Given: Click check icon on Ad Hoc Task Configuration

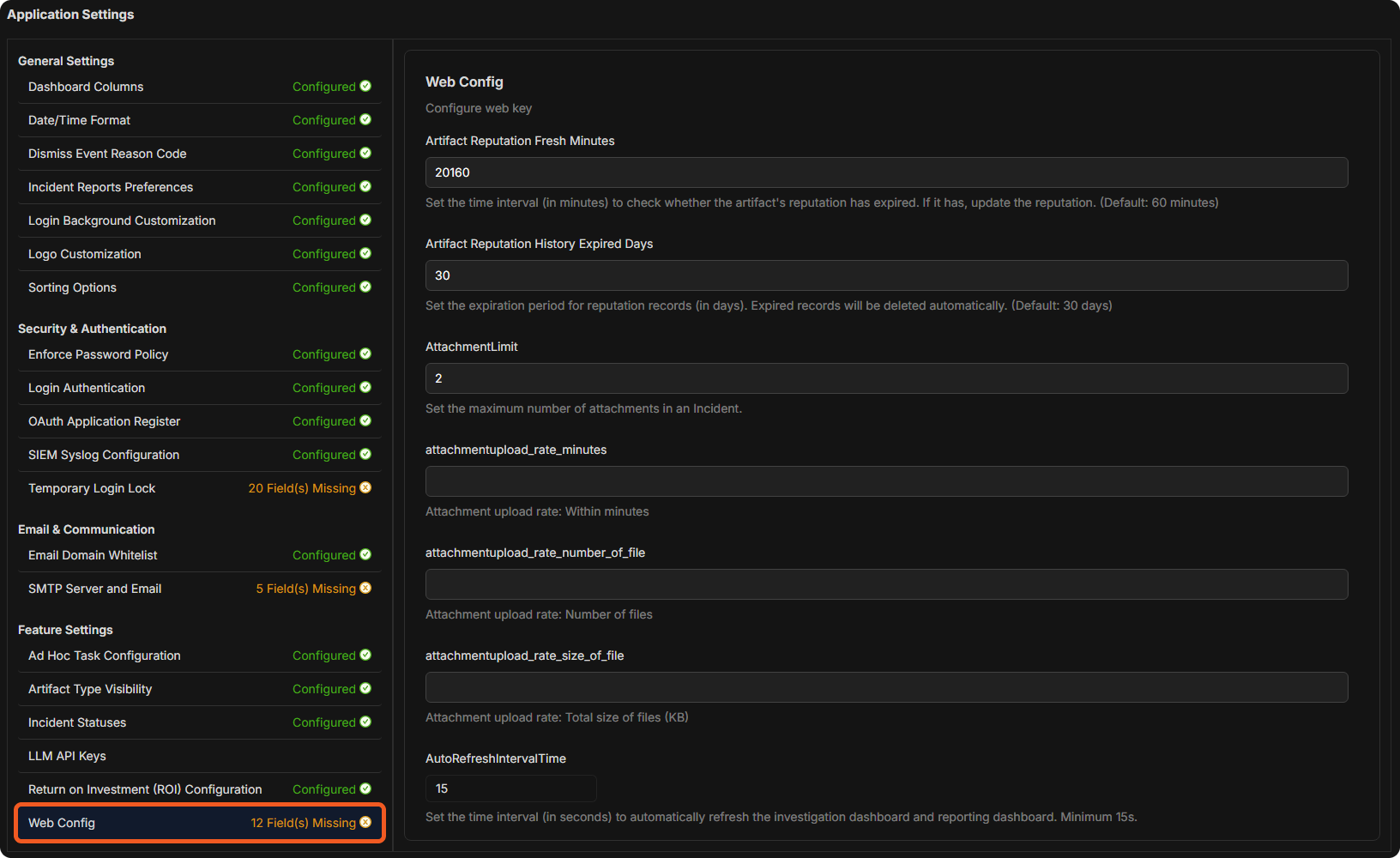Looking at the screenshot, I should click(365, 655).
